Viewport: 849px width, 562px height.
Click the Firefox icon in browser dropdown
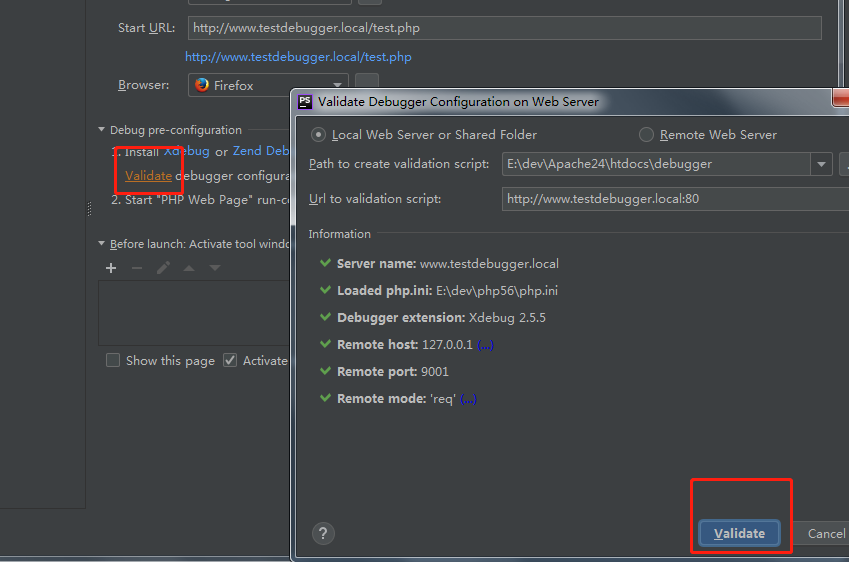[x=202, y=85]
